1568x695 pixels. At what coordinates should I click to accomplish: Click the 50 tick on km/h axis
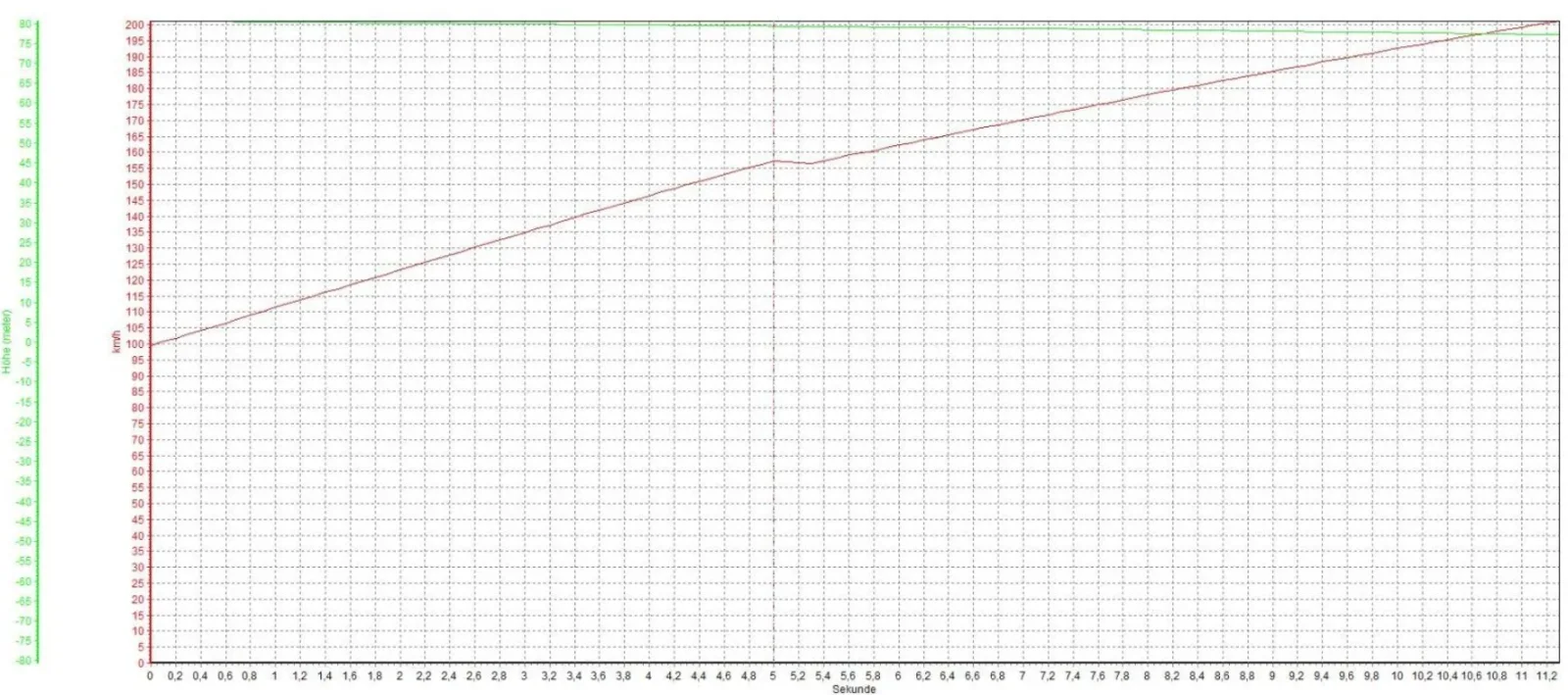[137, 504]
